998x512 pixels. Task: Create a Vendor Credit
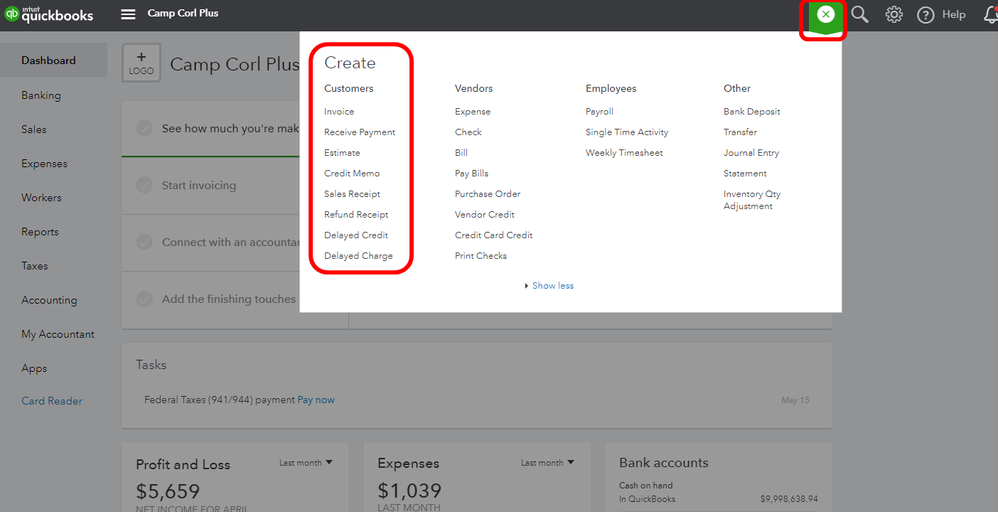point(484,215)
